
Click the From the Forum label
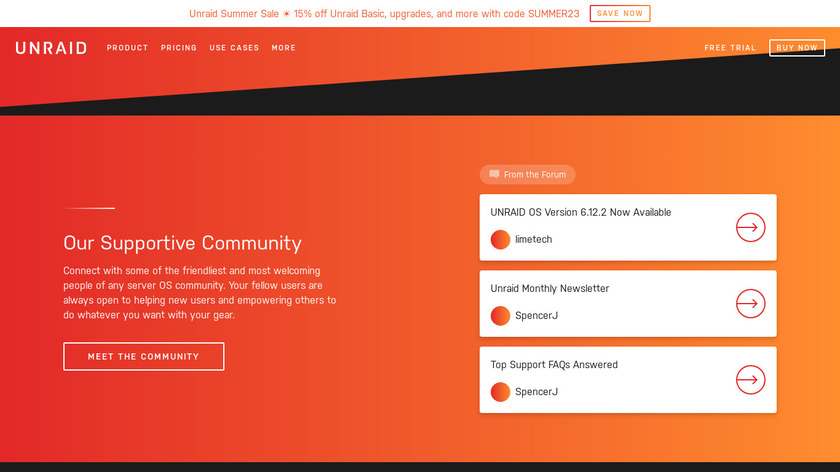coord(535,175)
